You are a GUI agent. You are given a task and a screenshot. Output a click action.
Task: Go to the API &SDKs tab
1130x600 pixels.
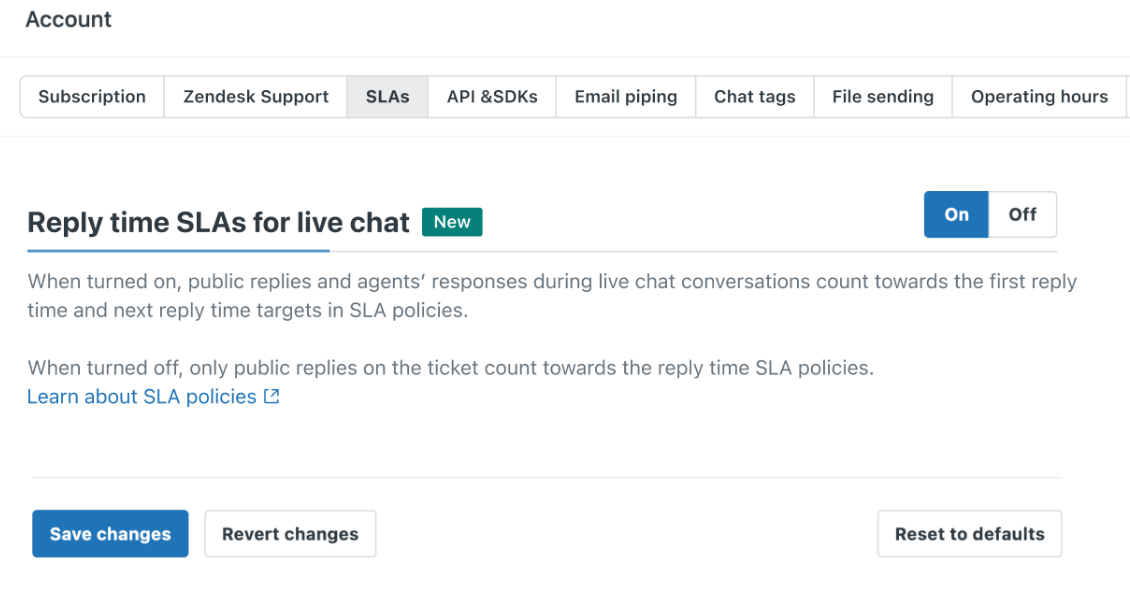pos(492,96)
